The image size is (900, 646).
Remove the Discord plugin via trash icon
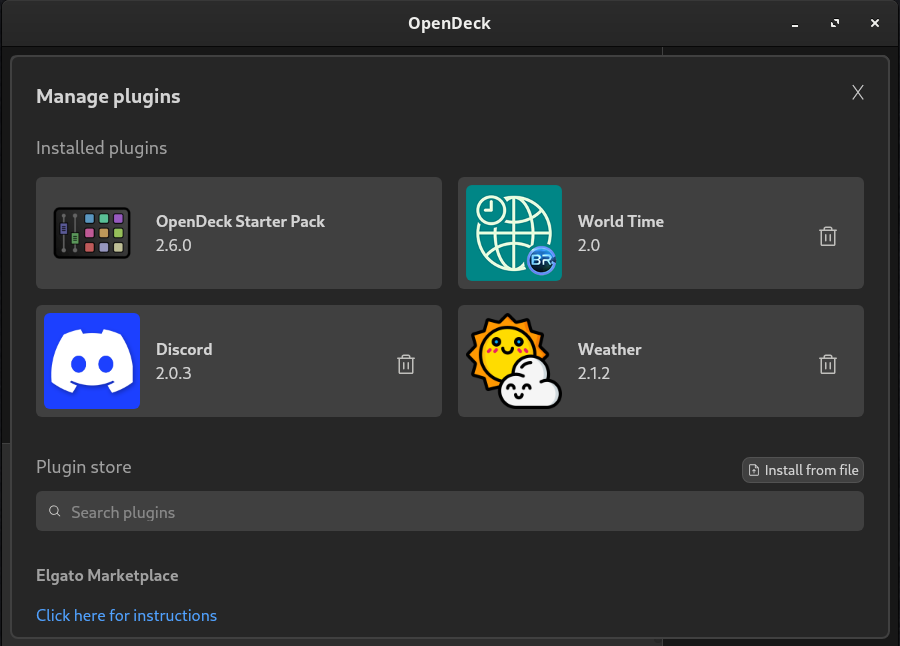click(406, 364)
